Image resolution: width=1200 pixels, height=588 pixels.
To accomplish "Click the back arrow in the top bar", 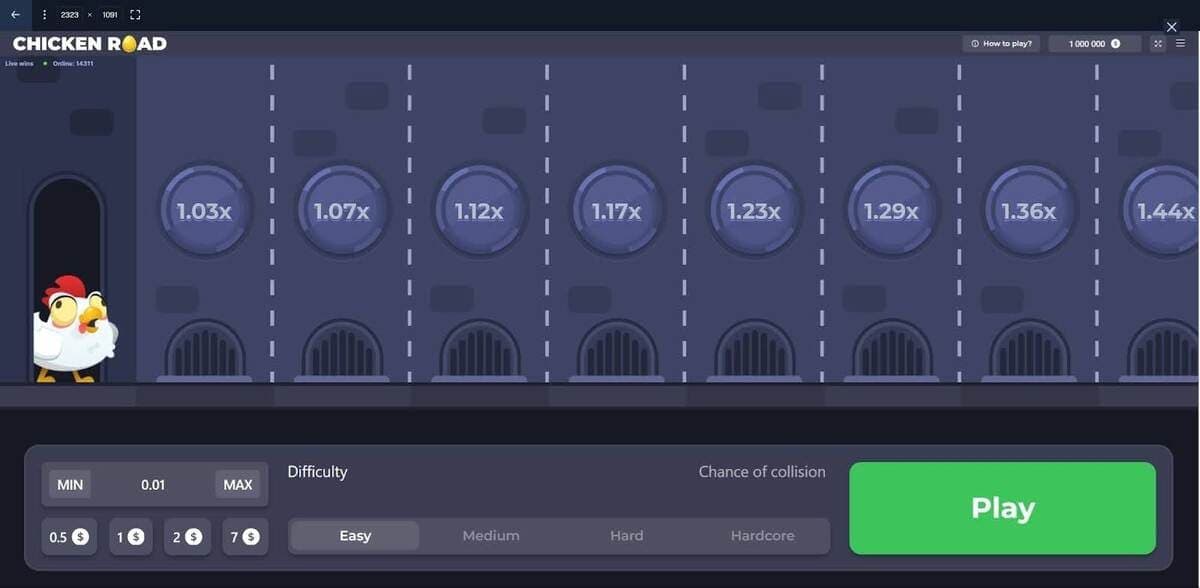I will (15, 15).
